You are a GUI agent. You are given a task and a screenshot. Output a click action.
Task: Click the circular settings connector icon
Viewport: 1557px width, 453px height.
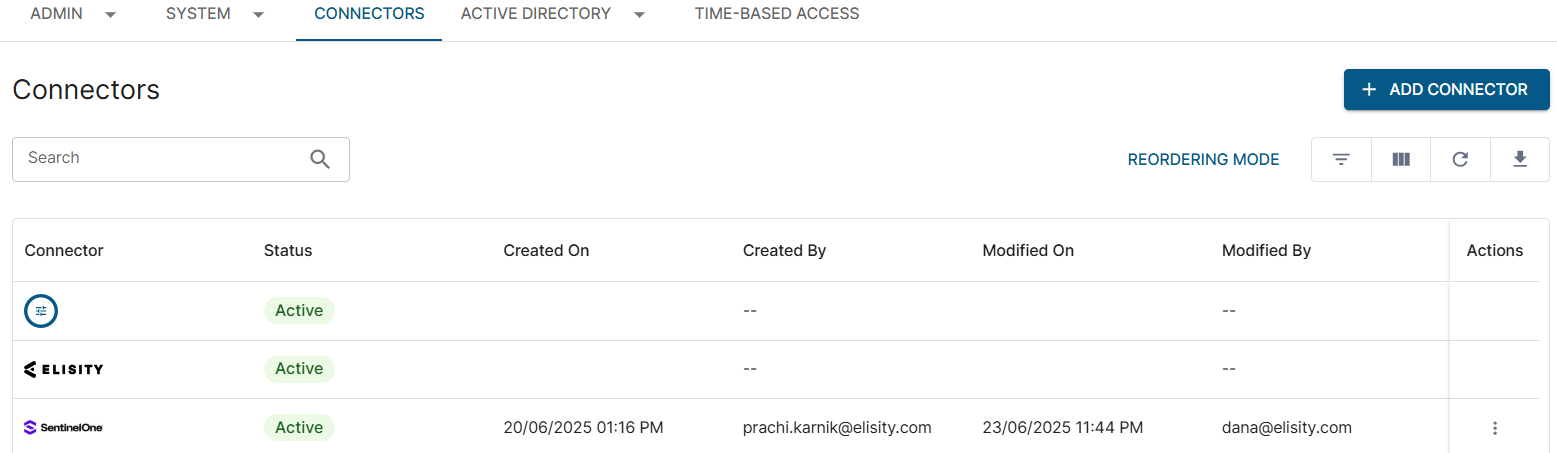pyautogui.click(x=41, y=311)
